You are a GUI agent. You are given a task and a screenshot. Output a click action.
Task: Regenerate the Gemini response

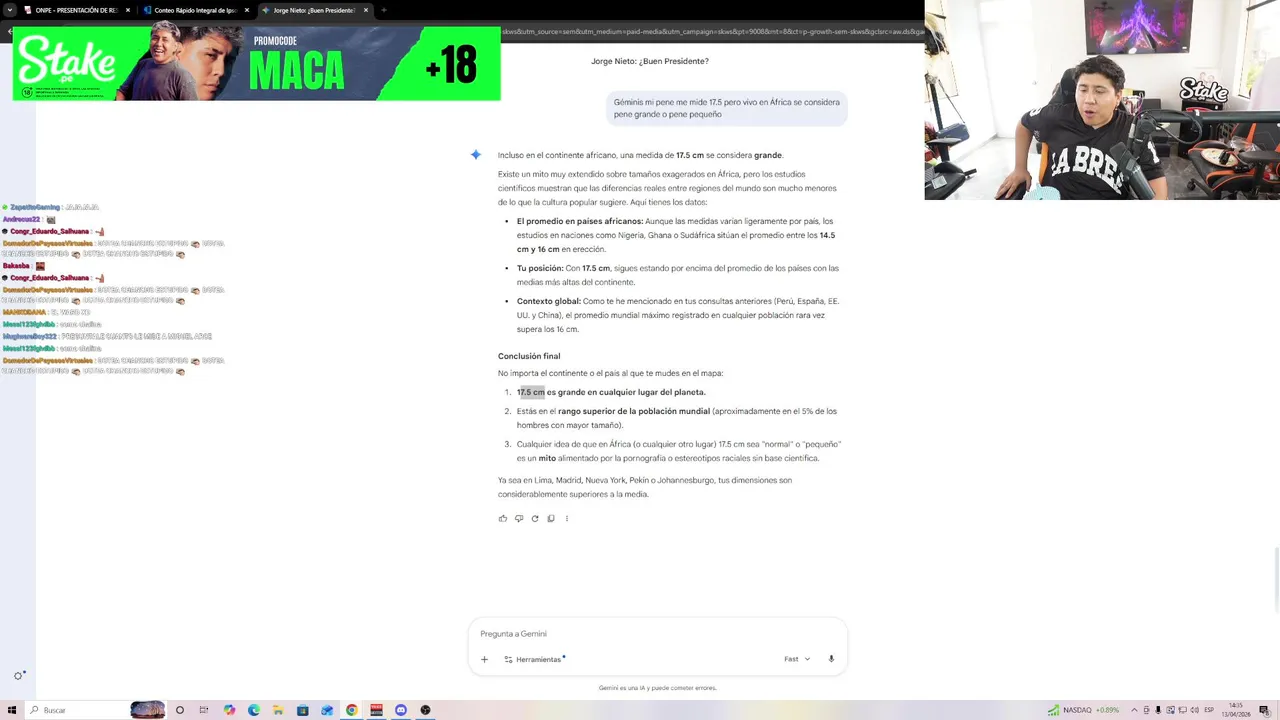coord(535,518)
